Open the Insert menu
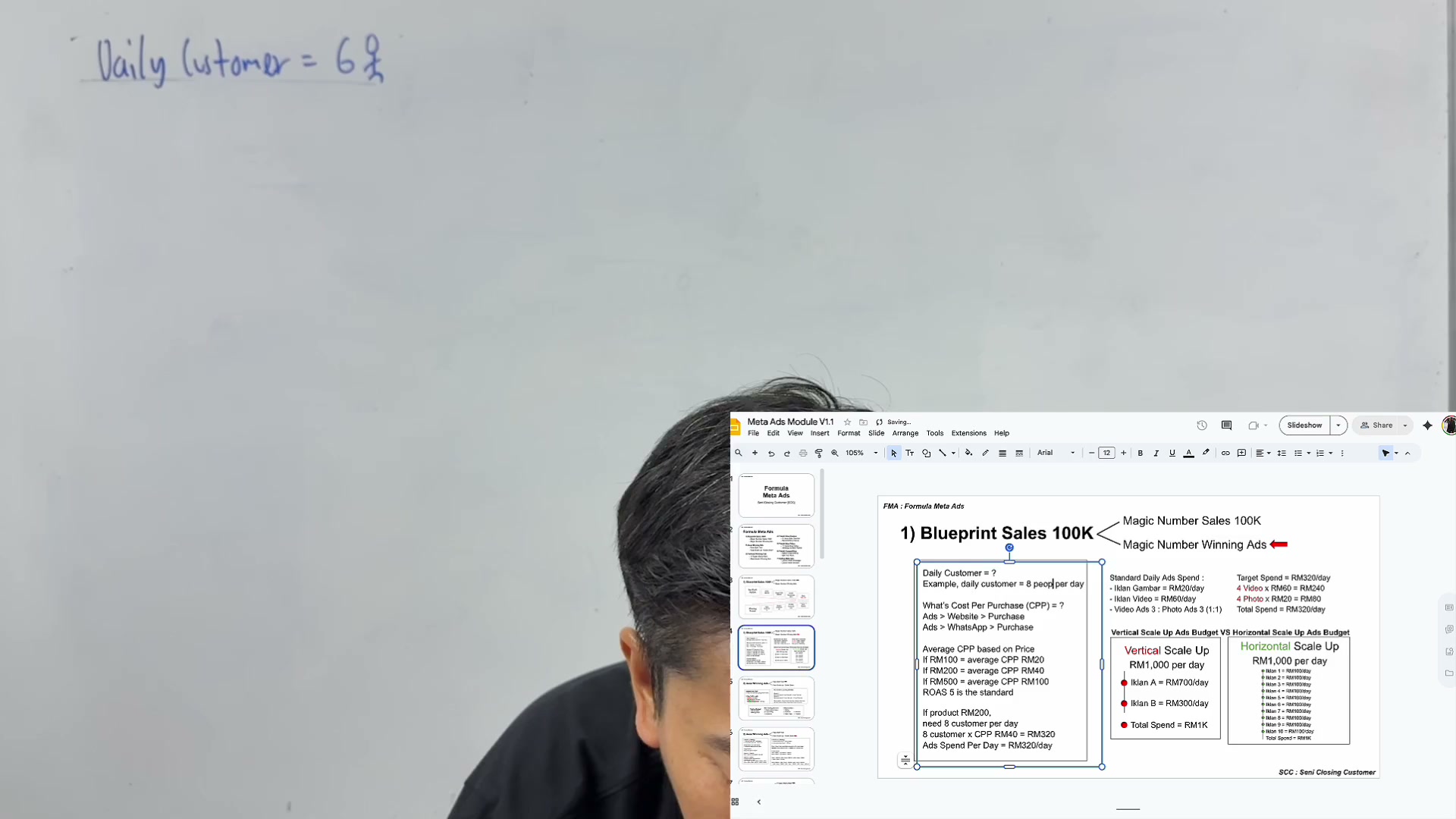The height and width of the screenshot is (819, 1456). click(x=820, y=433)
